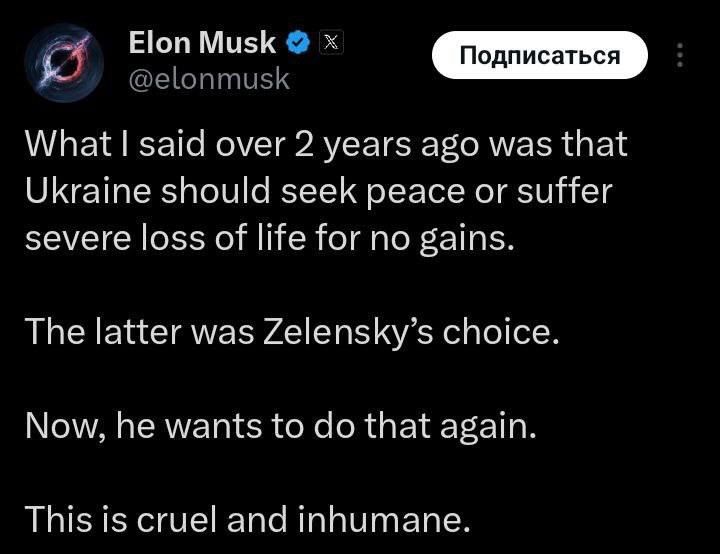
Task: Click the word "Ukraine" in the post
Action: (x=88, y=191)
